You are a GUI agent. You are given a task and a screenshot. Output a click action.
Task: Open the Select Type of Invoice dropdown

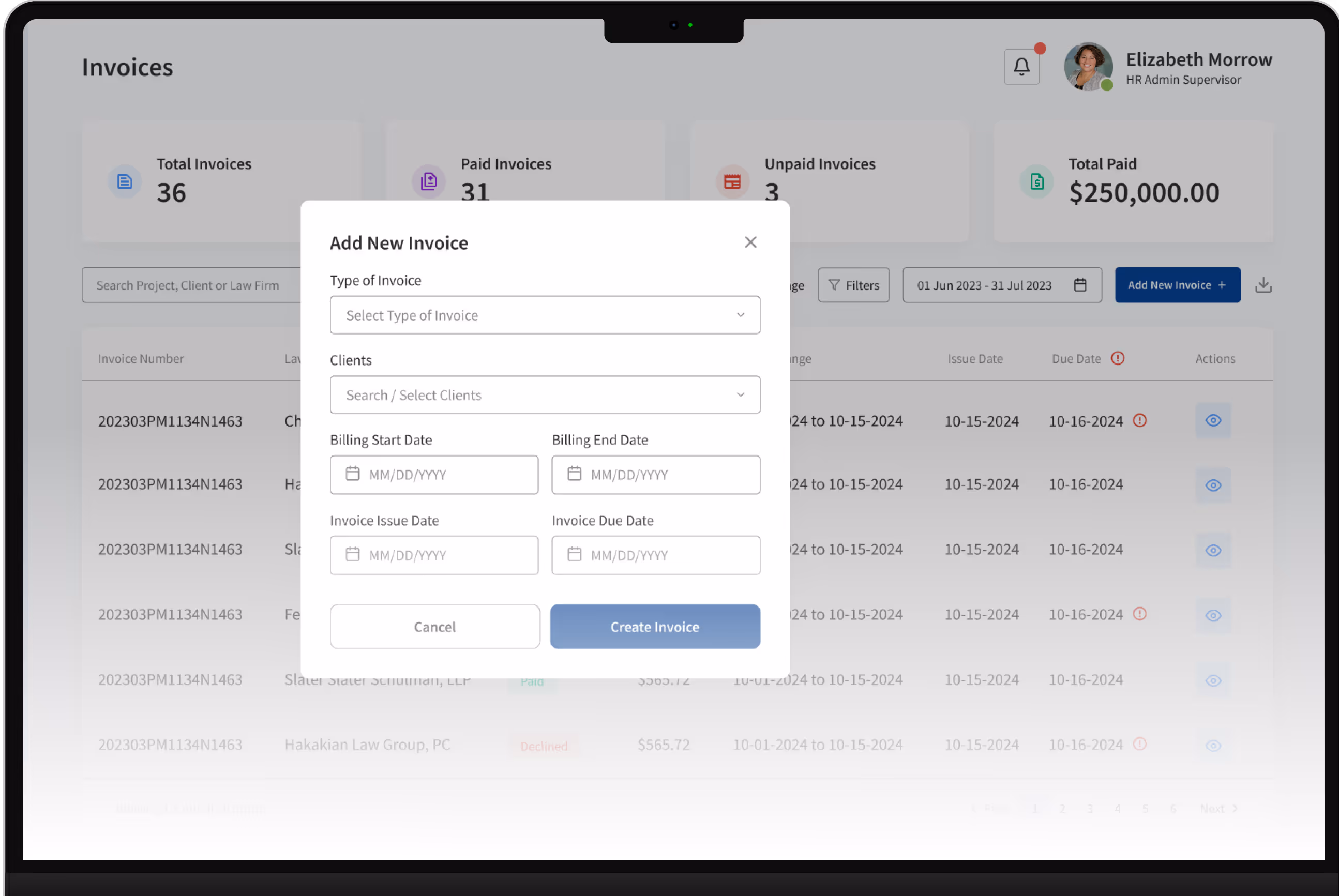(x=545, y=315)
